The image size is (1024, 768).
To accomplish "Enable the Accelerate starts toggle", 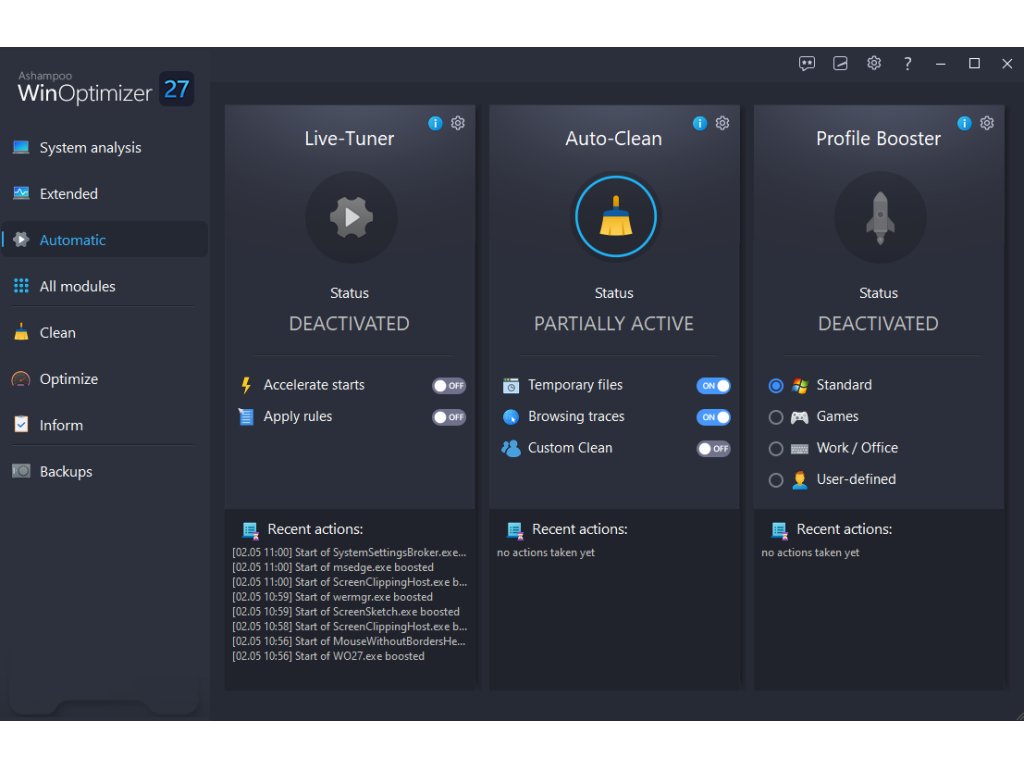I will pyautogui.click(x=449, y=385).
